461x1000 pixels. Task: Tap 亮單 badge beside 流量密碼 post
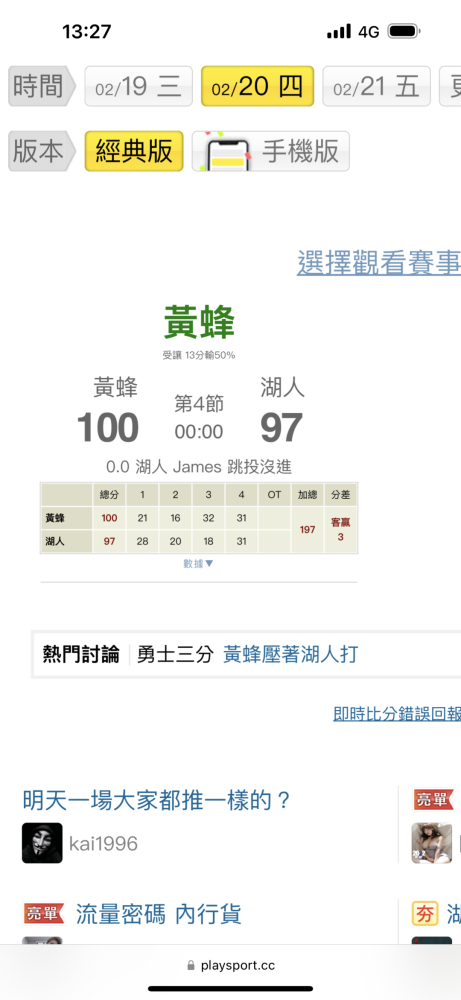click(44, 913)
